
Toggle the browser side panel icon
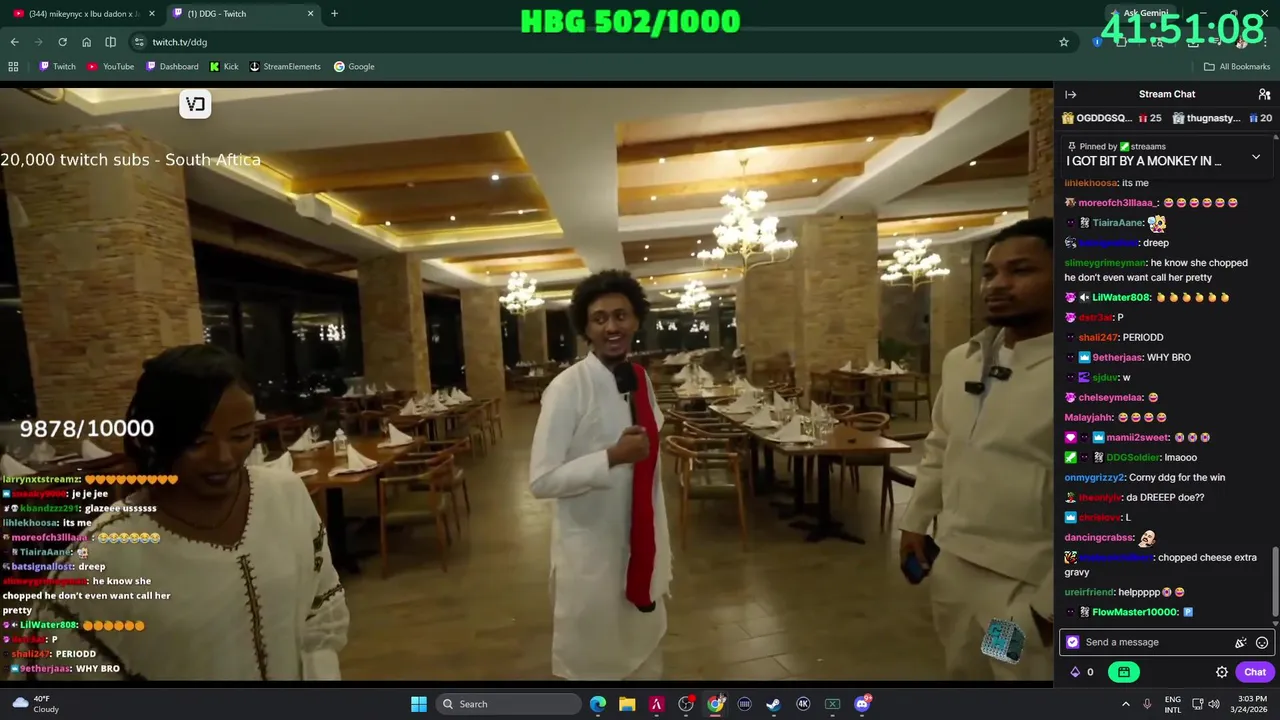pyautogui.click(x=110, y=42)
